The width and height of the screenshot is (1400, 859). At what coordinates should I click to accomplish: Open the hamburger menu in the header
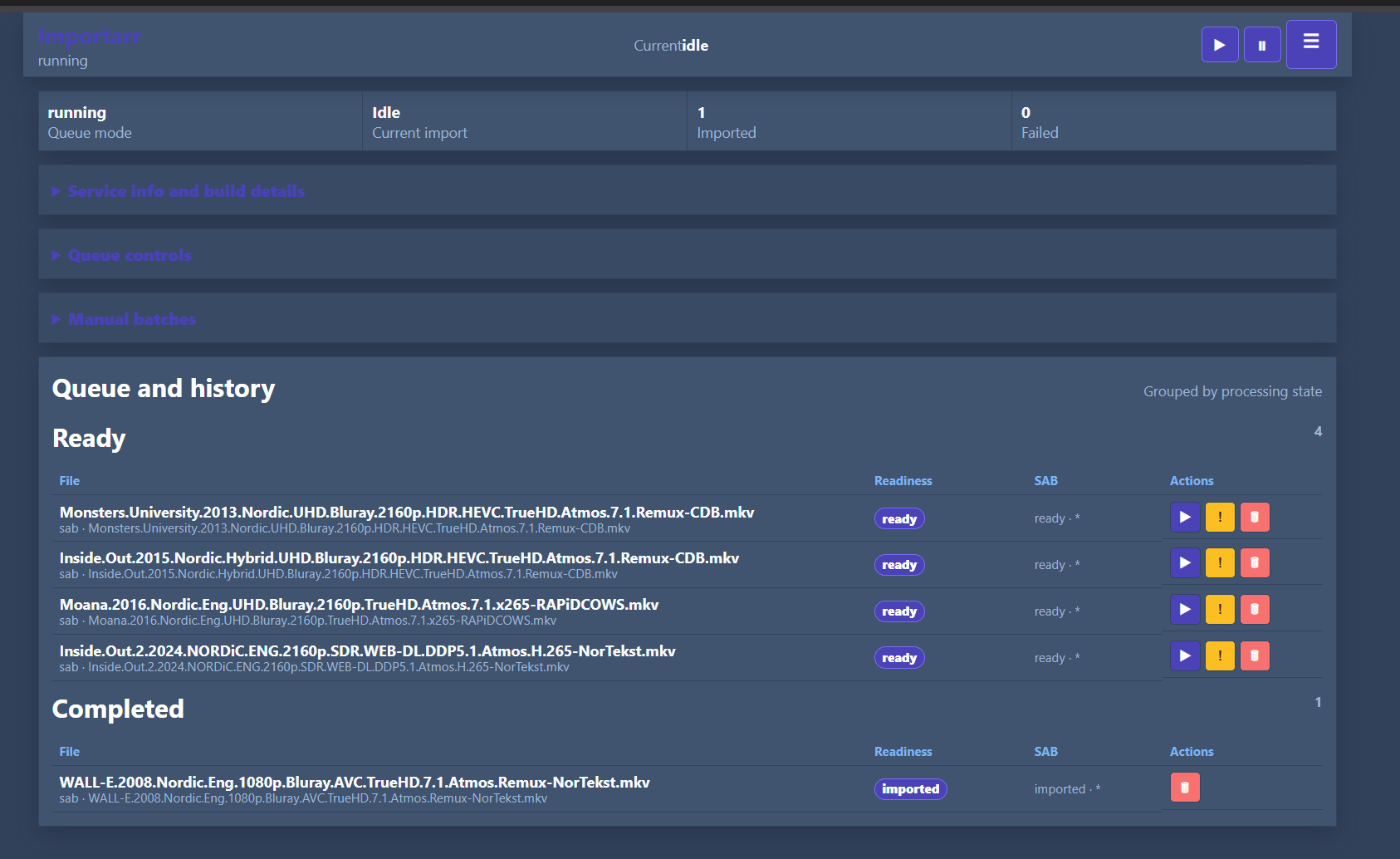(1311, 44)
